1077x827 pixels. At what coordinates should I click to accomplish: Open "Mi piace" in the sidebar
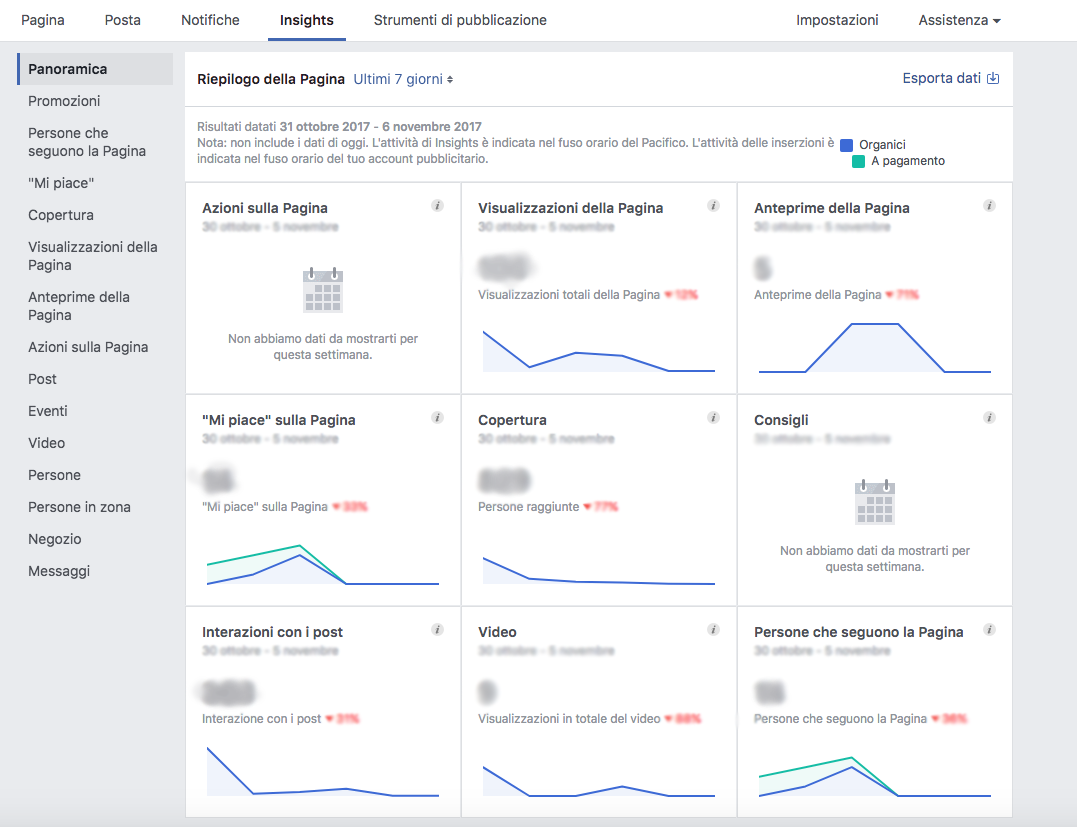(61, 183)
